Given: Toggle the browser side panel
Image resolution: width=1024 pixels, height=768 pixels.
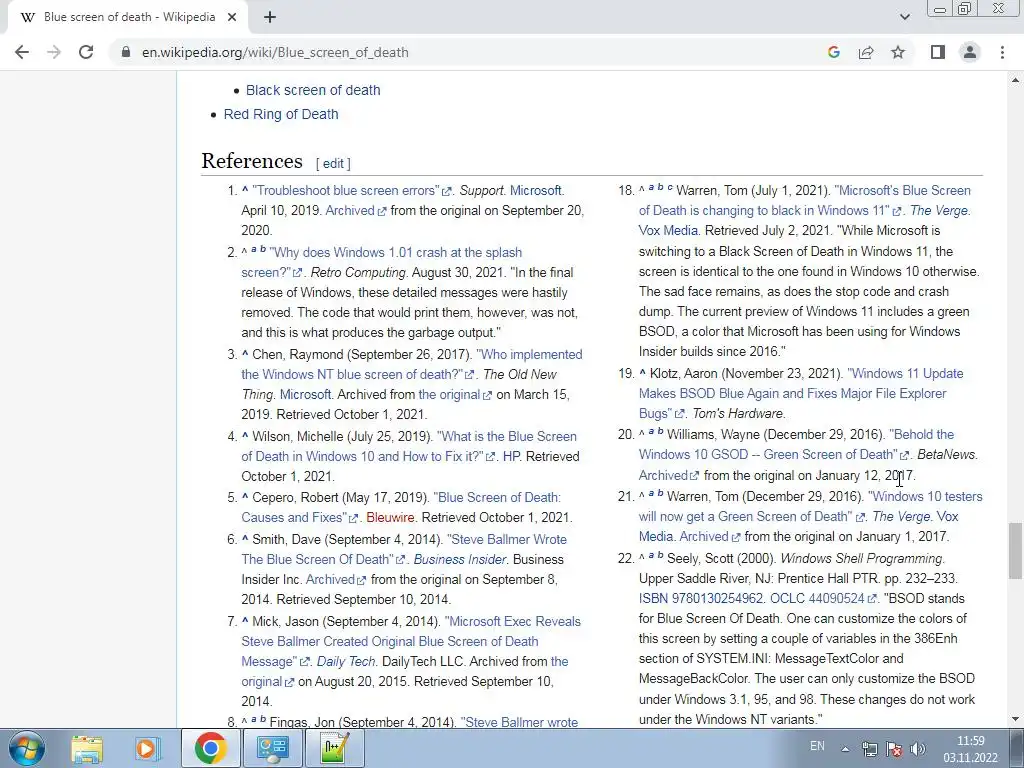Looking at the screenshot, I should 938,52.
